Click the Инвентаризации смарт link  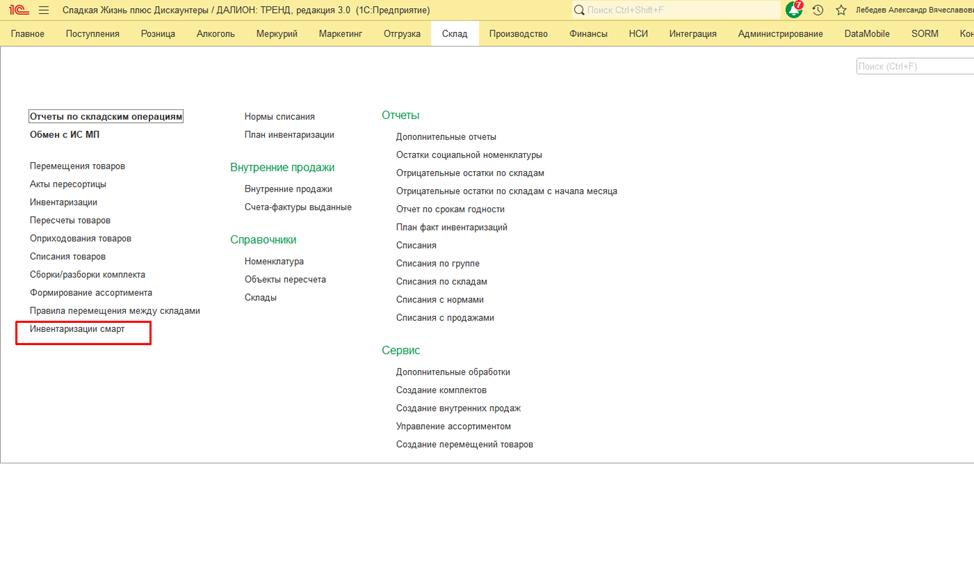click(77, 329)
